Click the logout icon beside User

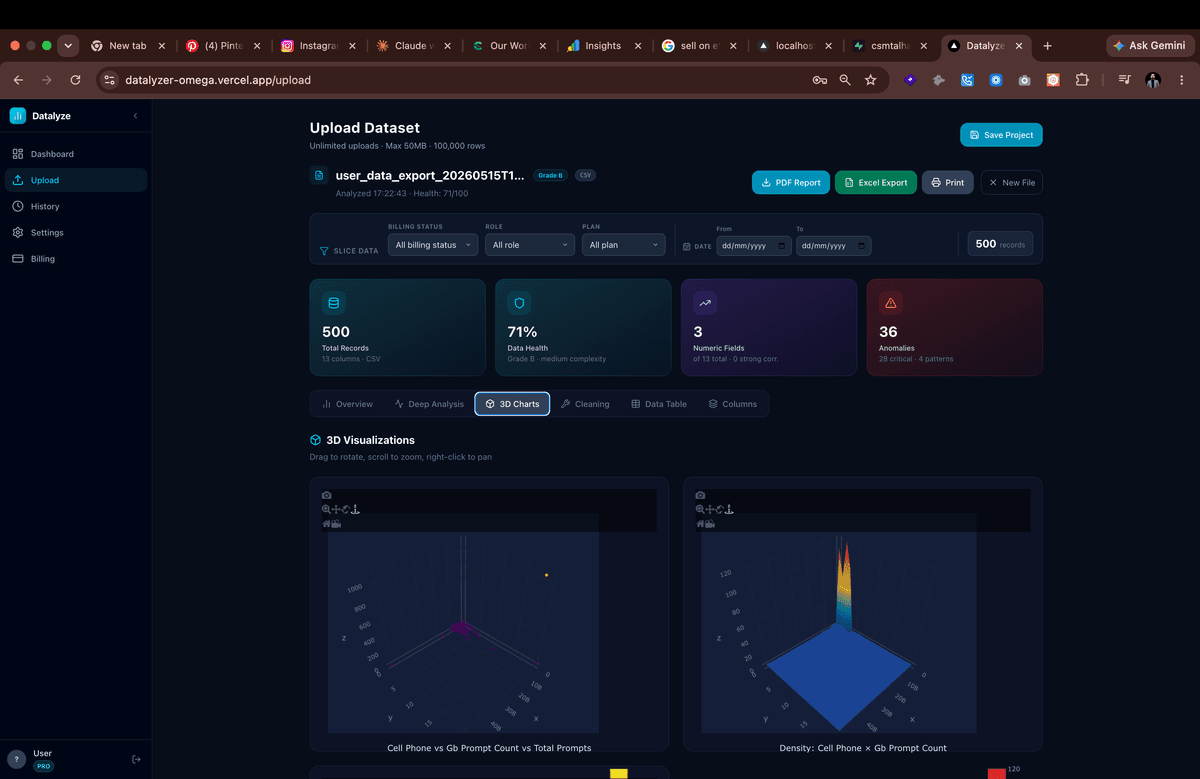(x=136, y=759)
